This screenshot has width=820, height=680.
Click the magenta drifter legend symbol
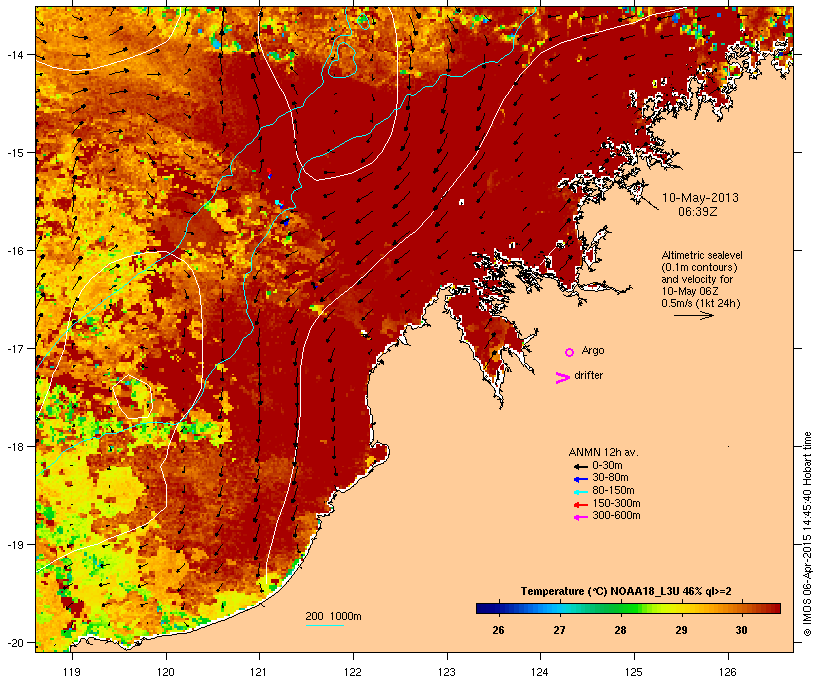click(563, 378)
